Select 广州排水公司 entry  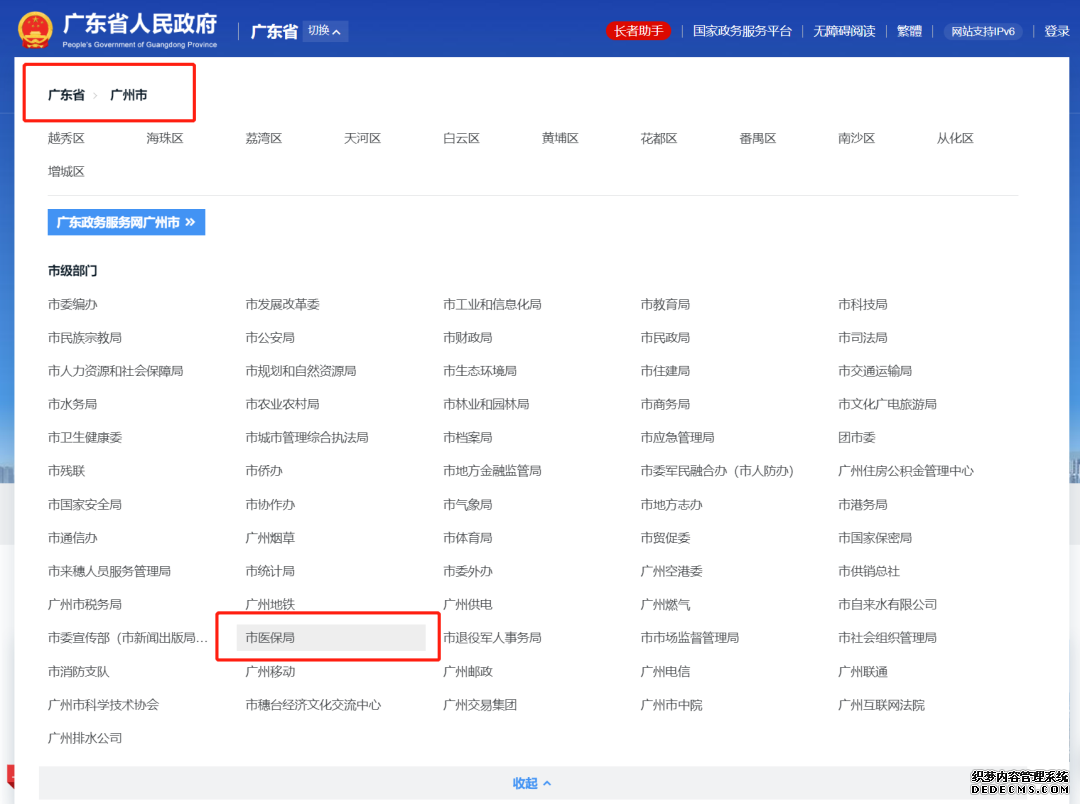[x=85, y=738]
